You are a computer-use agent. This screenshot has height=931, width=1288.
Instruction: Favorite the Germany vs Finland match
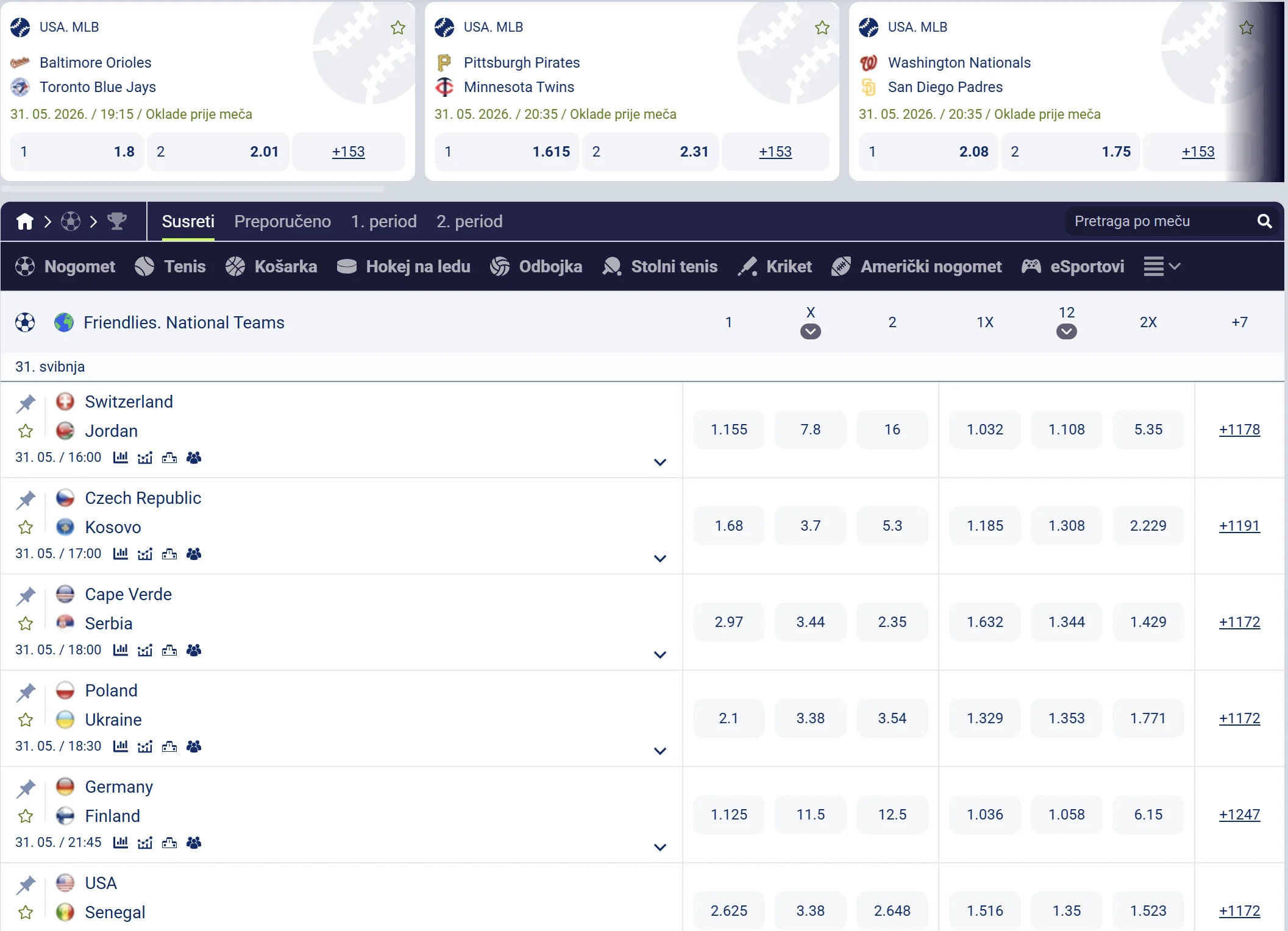click(26, 816)
